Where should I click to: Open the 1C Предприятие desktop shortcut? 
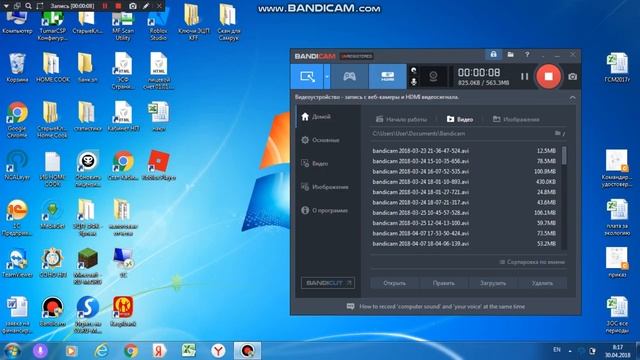[x=17, y=217]
